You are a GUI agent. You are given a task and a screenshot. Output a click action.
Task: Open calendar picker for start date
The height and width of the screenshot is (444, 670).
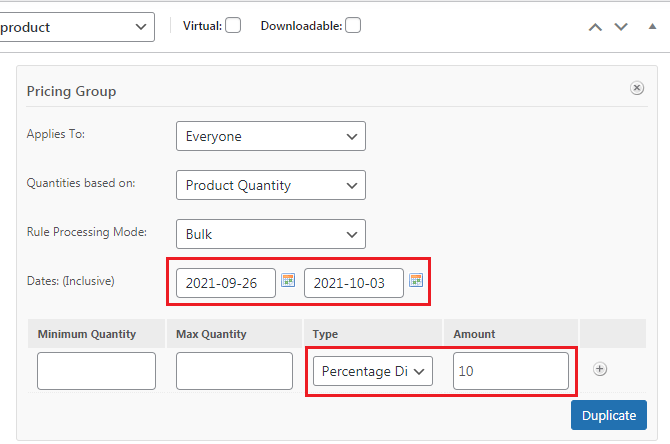coord(288,280)
